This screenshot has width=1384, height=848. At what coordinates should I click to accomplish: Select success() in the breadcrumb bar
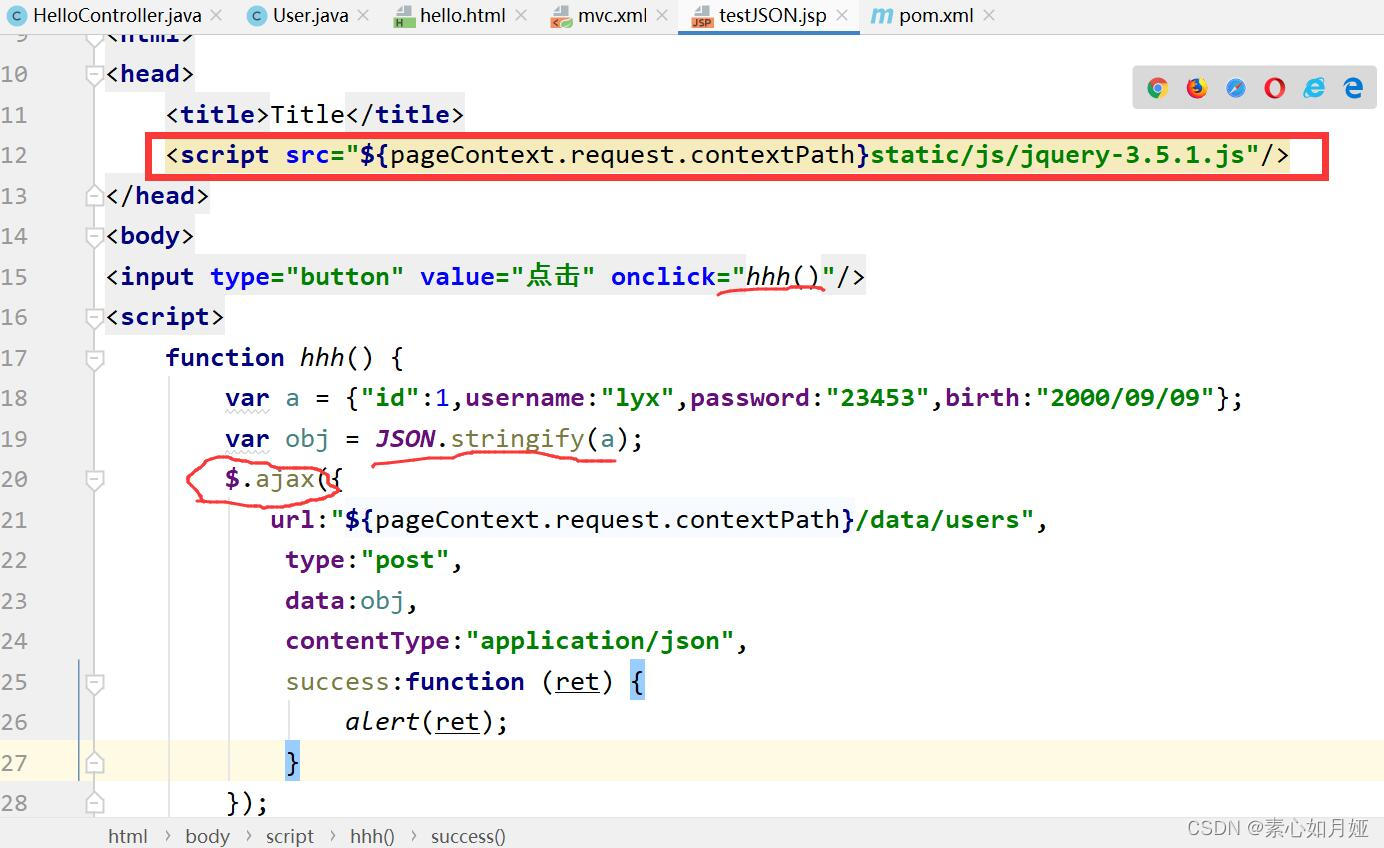(468, 836)
